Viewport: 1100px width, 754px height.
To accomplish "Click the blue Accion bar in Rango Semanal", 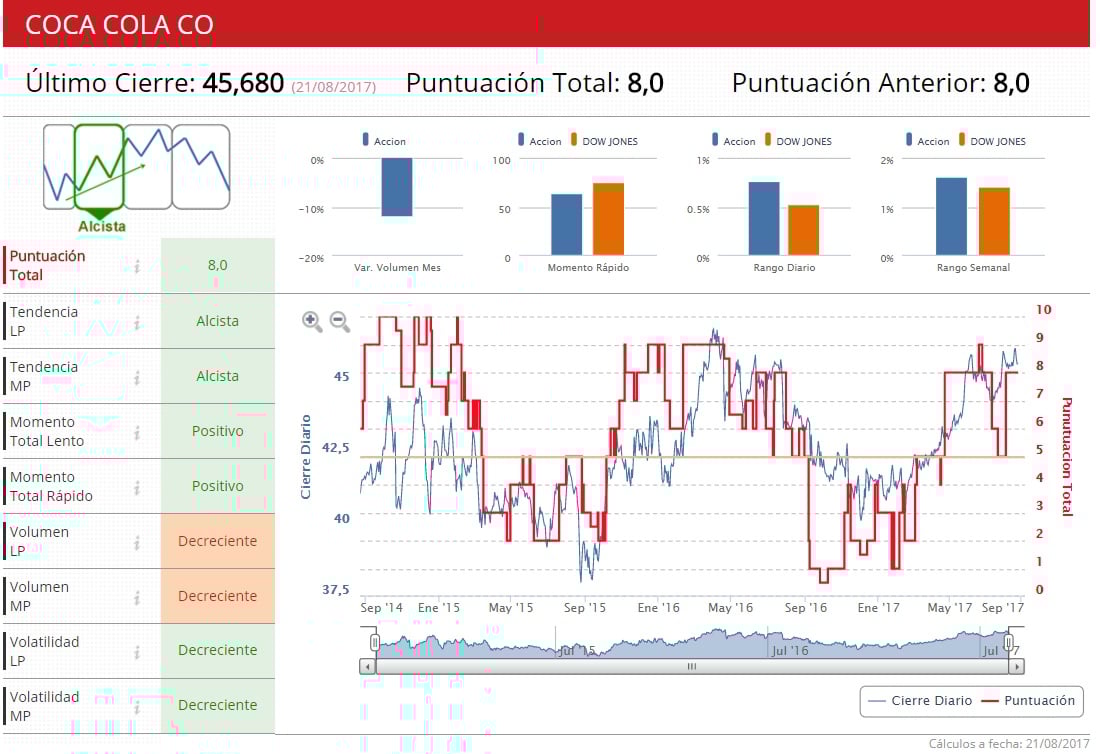I will click(951, 217).
